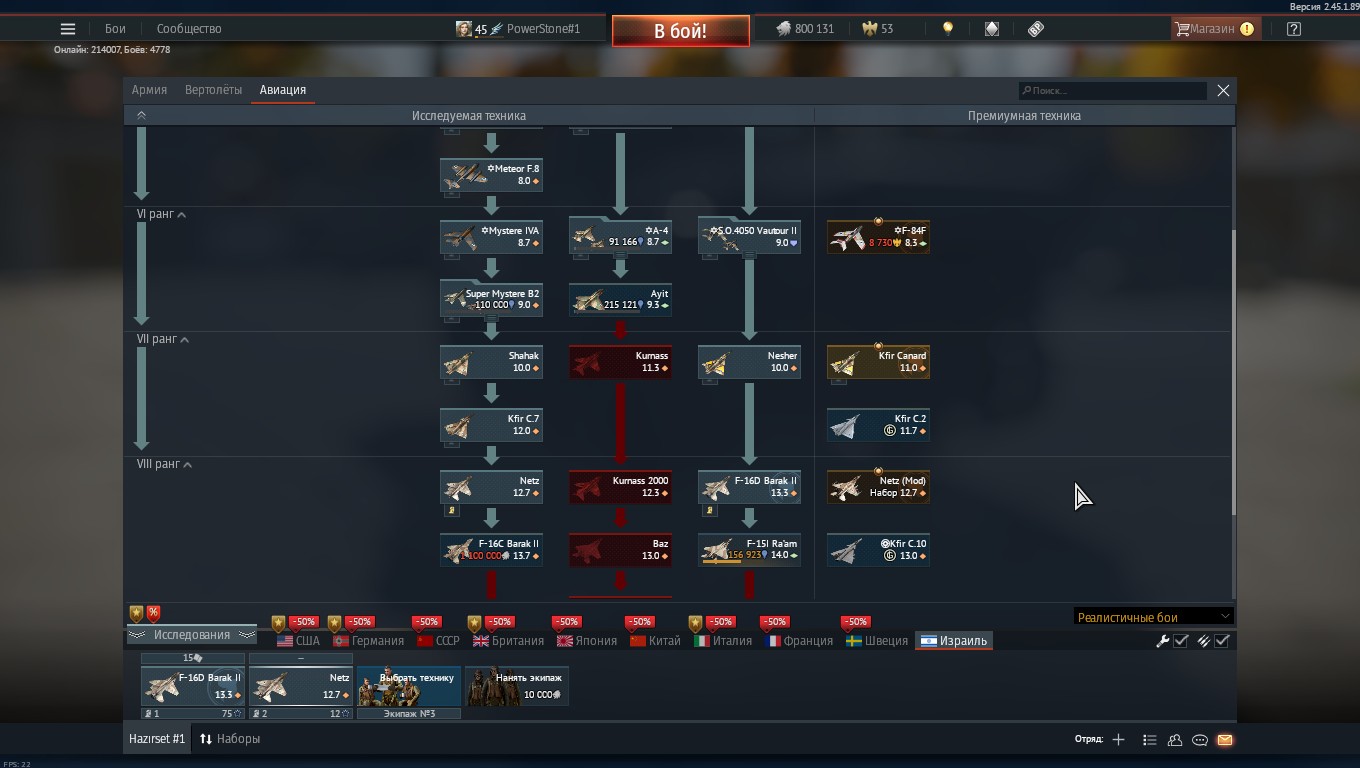Open the contacts friends icon
The height and width of the screenshot is (768, 1360).
pyautogui.click(x=1175, y=740)
